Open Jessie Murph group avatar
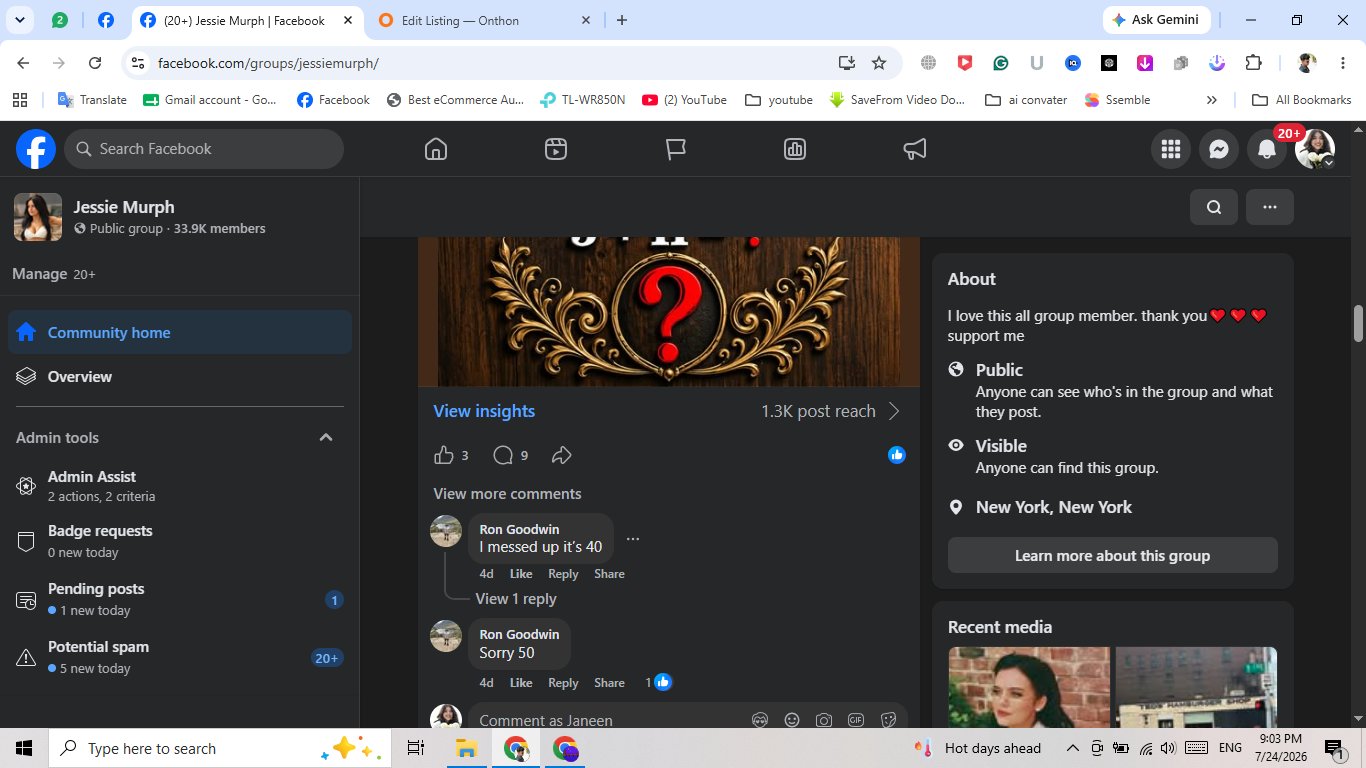 [x=38, y=217]
